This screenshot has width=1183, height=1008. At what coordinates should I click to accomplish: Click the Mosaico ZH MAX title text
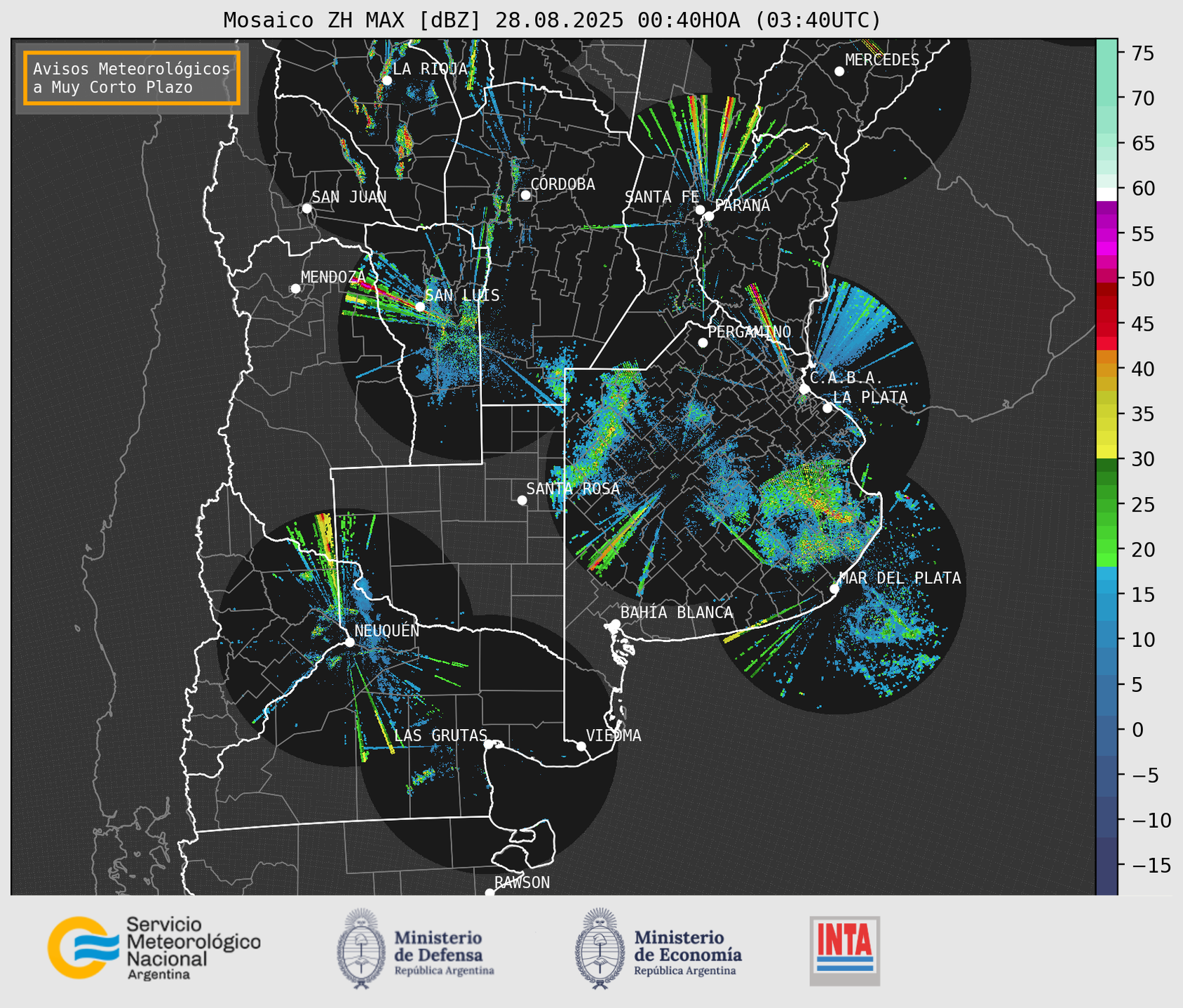tap(552, 20)
